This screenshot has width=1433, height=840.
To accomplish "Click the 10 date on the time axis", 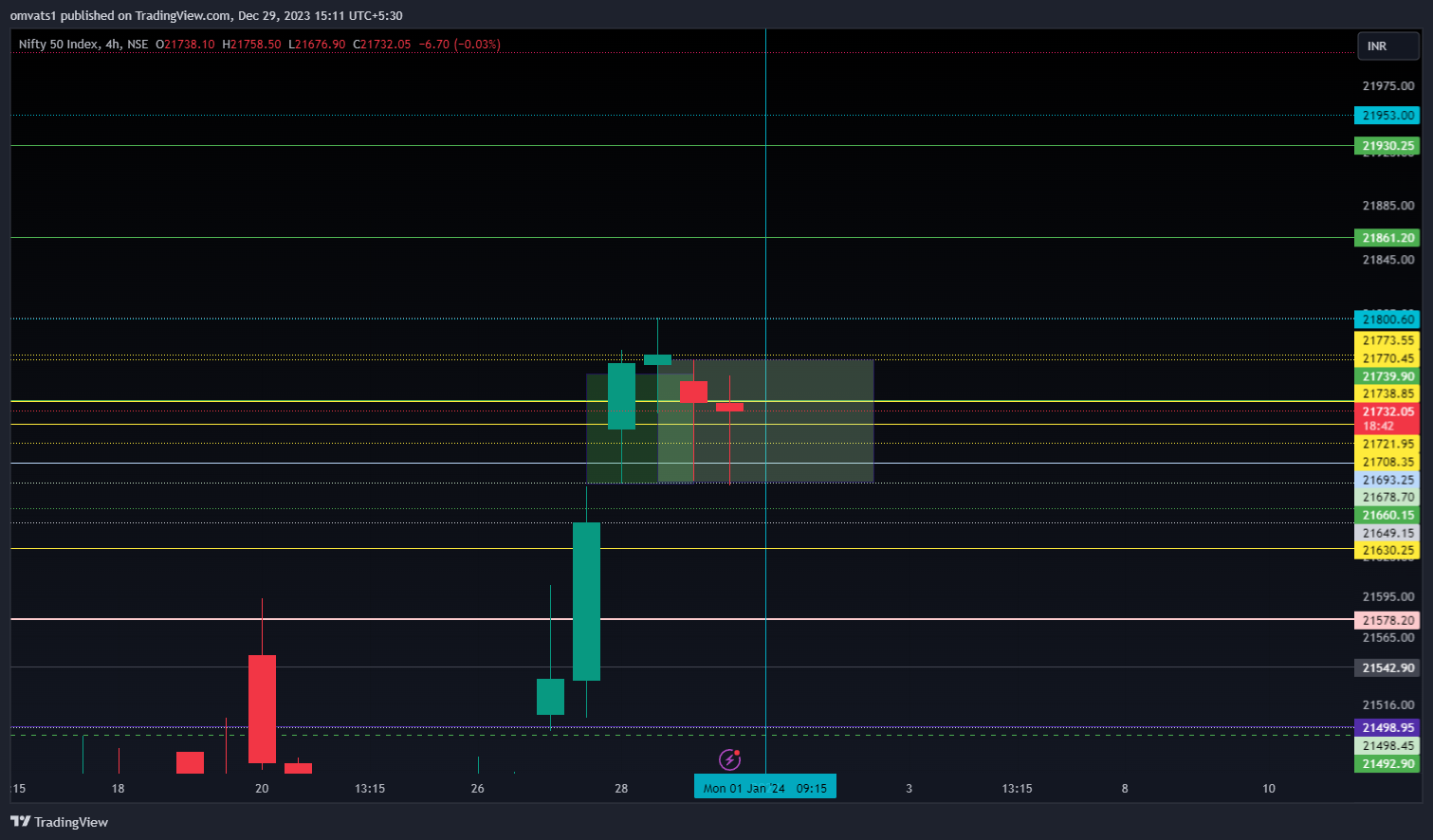I will tap(1269, 789).
